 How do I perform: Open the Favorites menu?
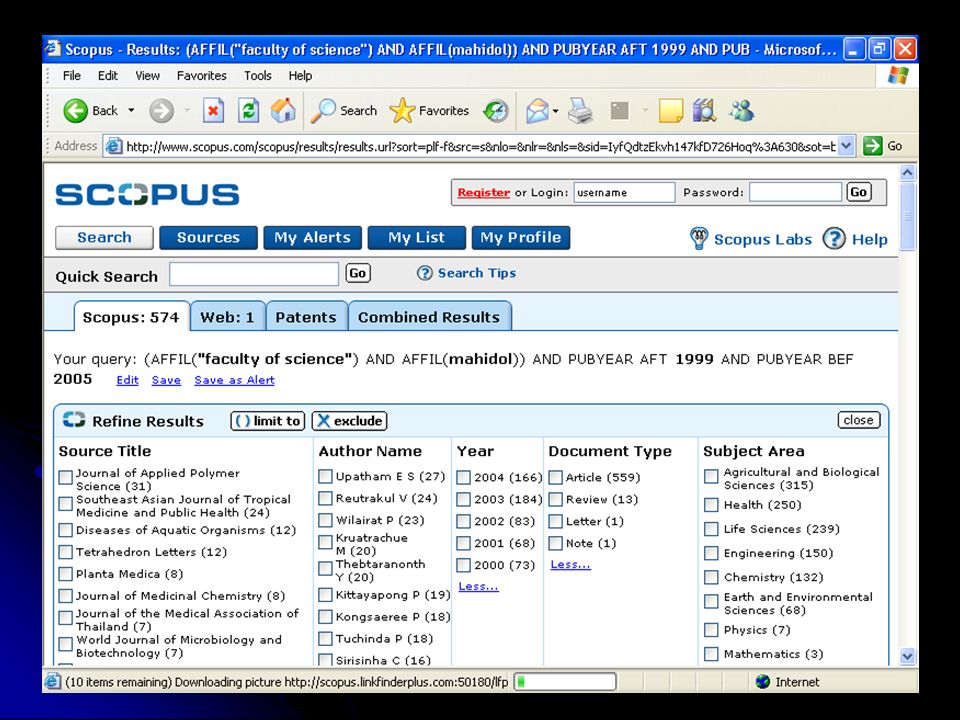click(201, 76)
